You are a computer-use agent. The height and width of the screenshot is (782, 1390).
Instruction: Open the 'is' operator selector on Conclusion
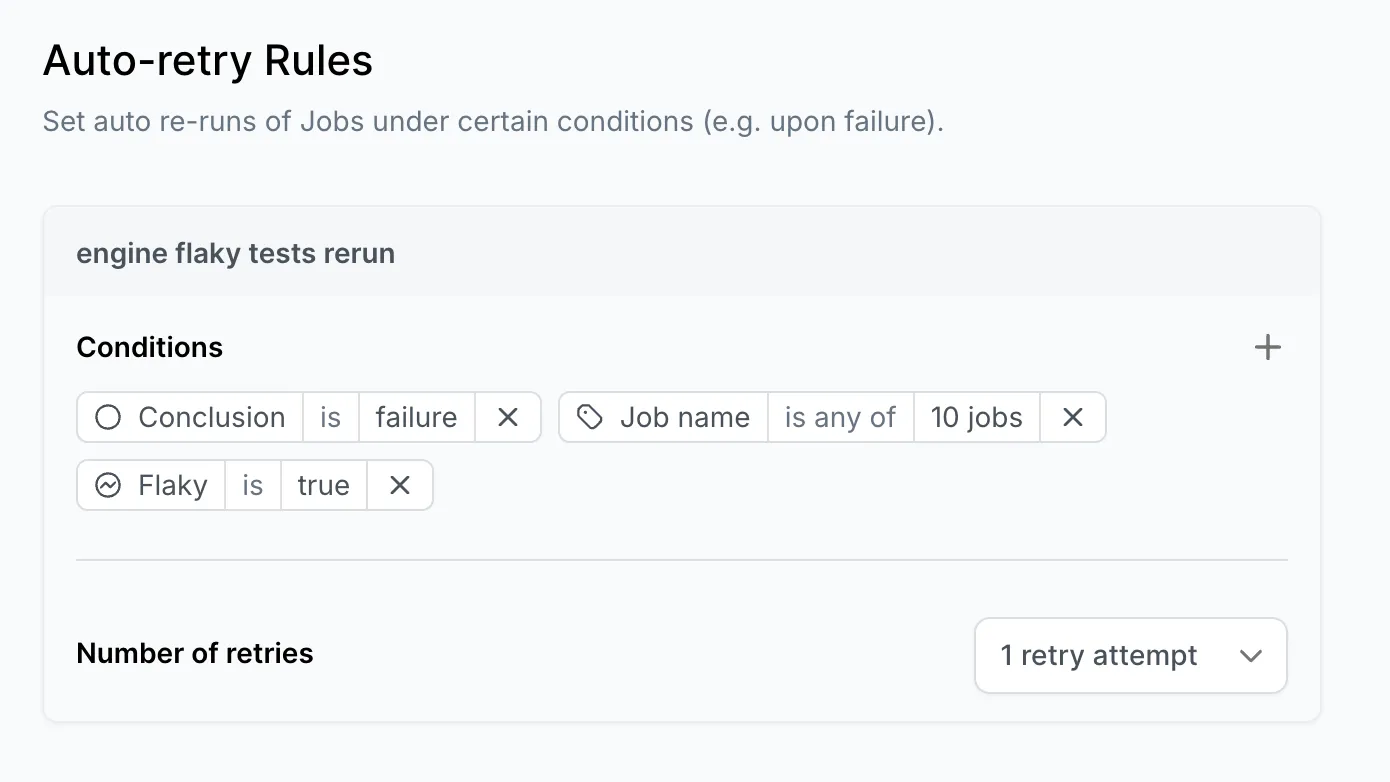[330, 417]
